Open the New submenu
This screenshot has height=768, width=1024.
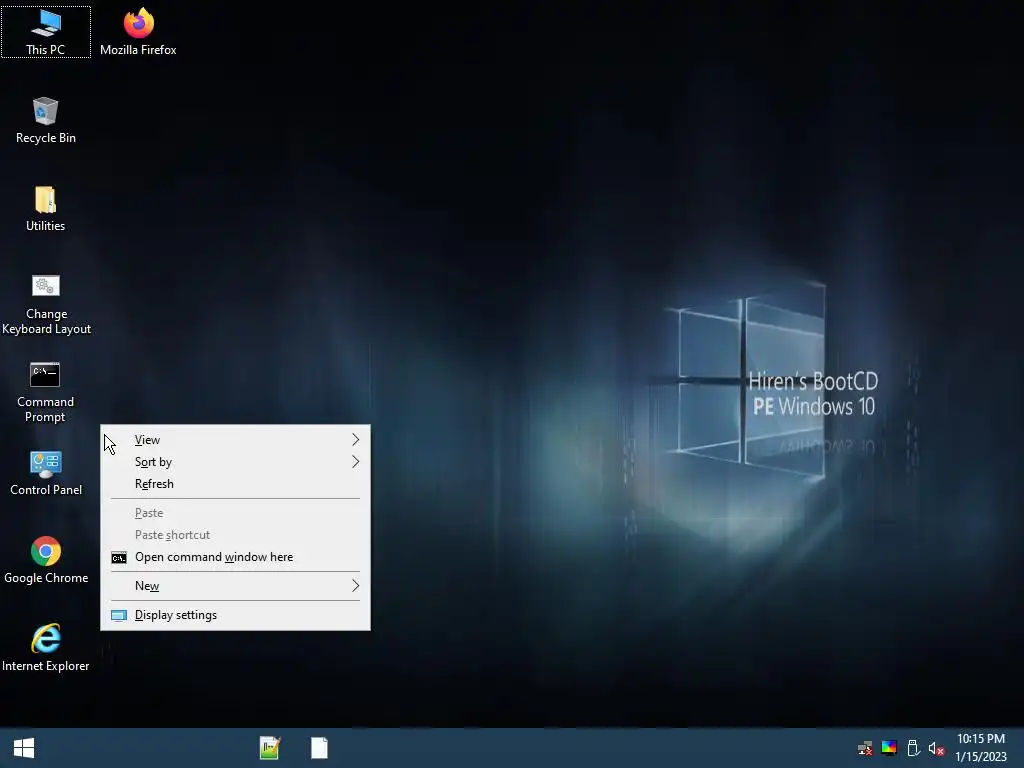coord(235,586)
